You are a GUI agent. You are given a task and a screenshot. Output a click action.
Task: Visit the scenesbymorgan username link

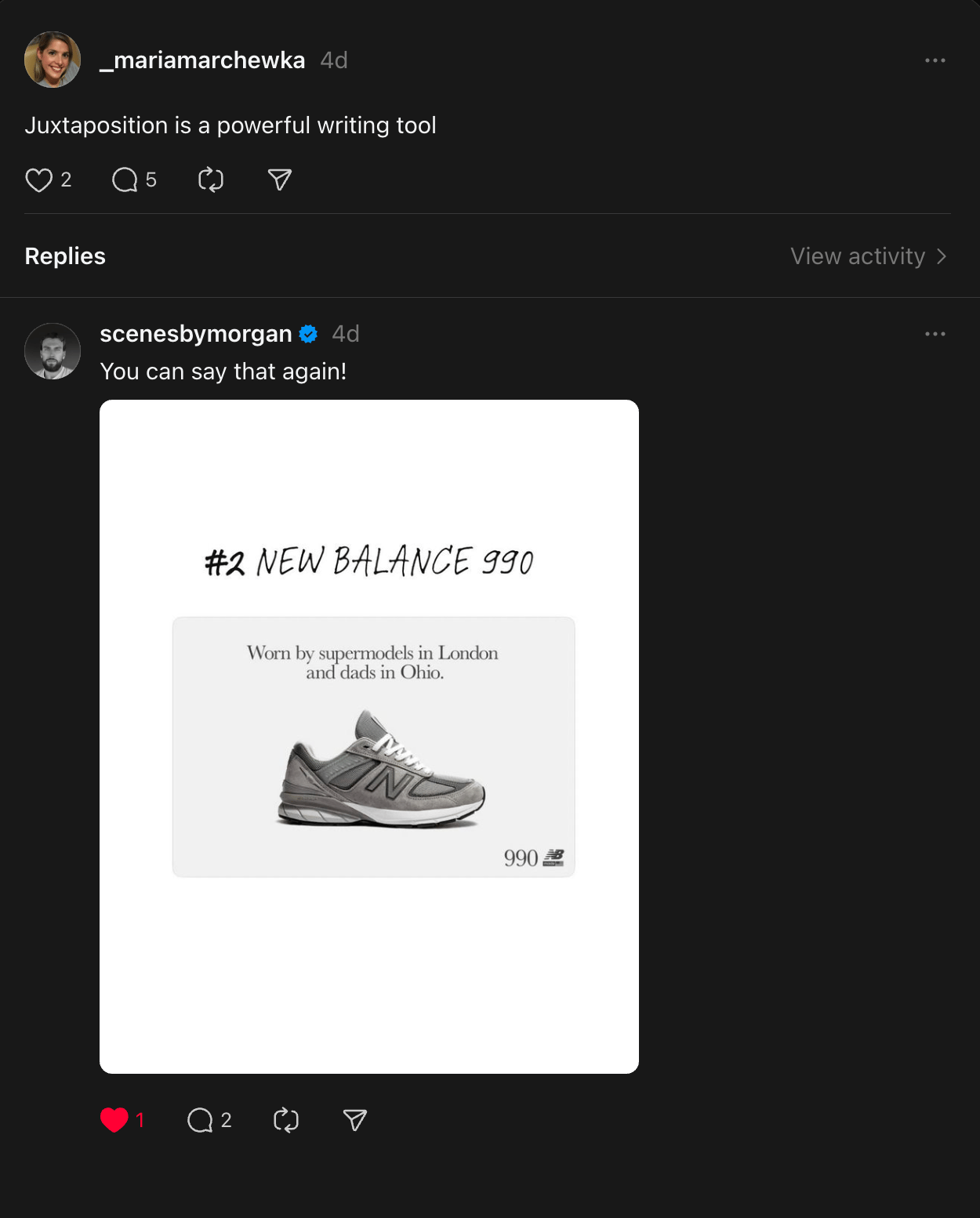[196, 334]
